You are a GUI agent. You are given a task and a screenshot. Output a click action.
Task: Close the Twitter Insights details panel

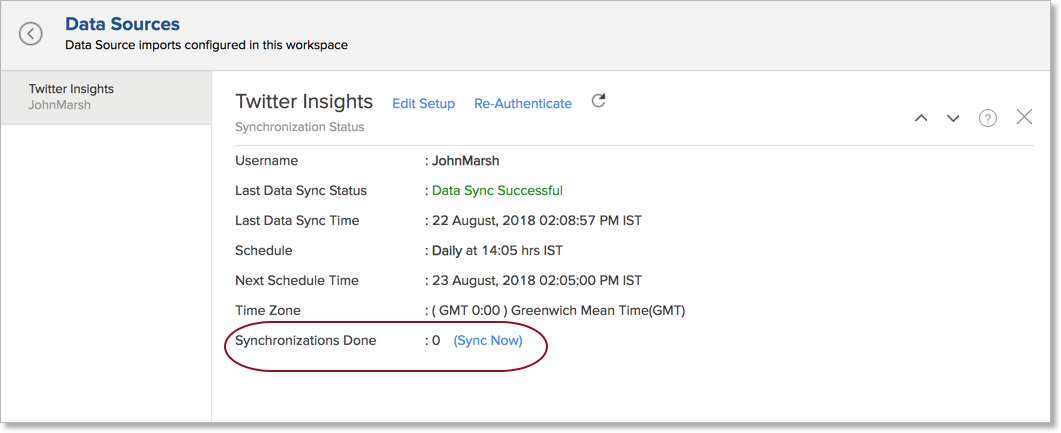[1024, 117]
